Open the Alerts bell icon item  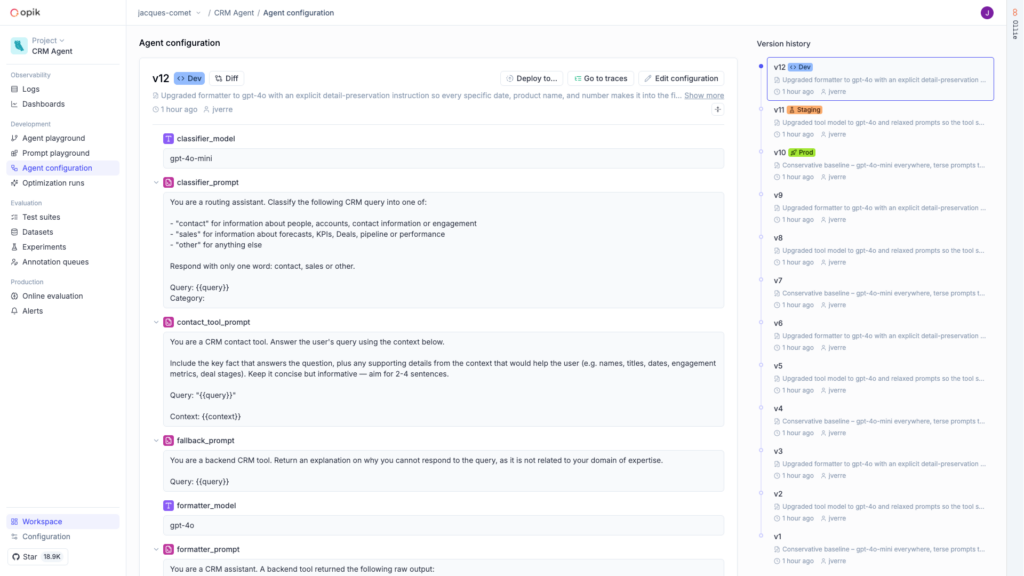click(x=15, y=311)
